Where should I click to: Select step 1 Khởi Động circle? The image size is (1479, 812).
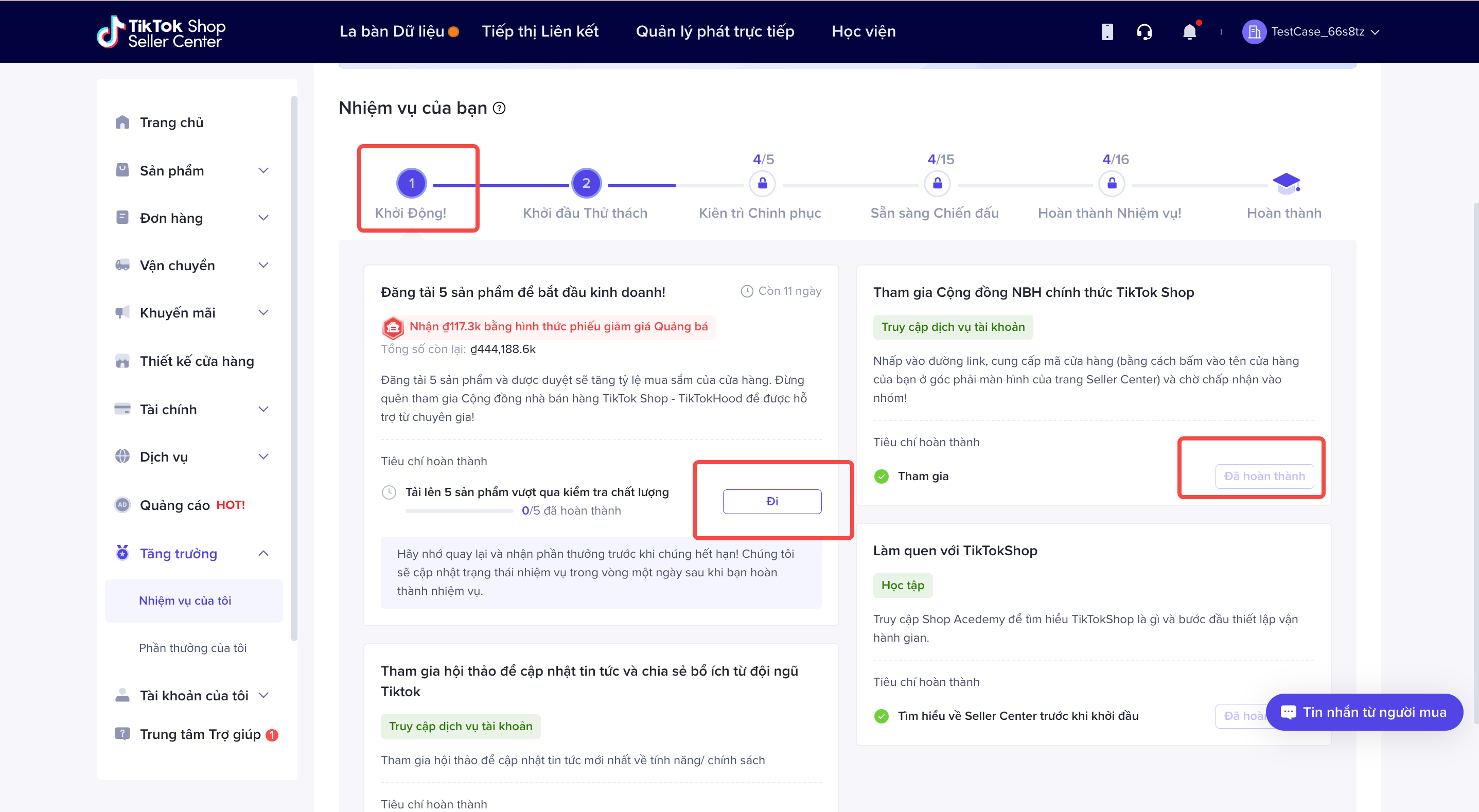pyautogui.click(x=411, y=183)
